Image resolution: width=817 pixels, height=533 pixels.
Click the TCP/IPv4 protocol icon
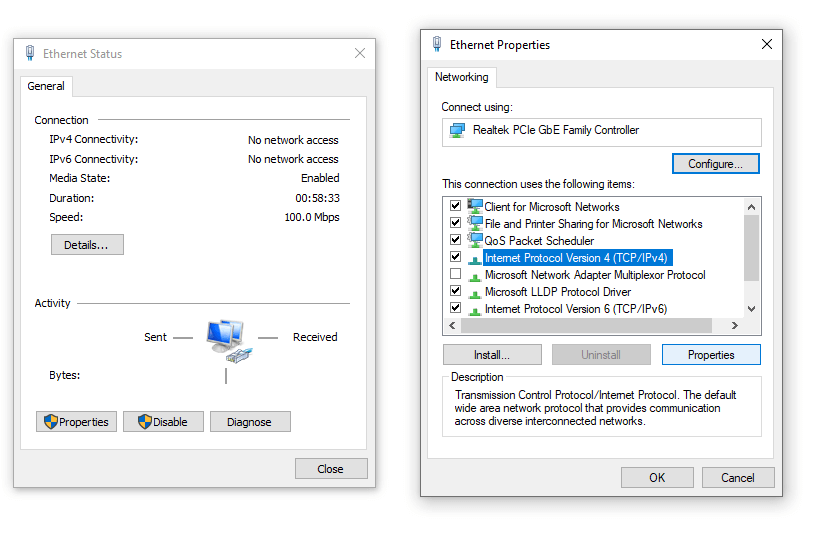tap(475, 259)
